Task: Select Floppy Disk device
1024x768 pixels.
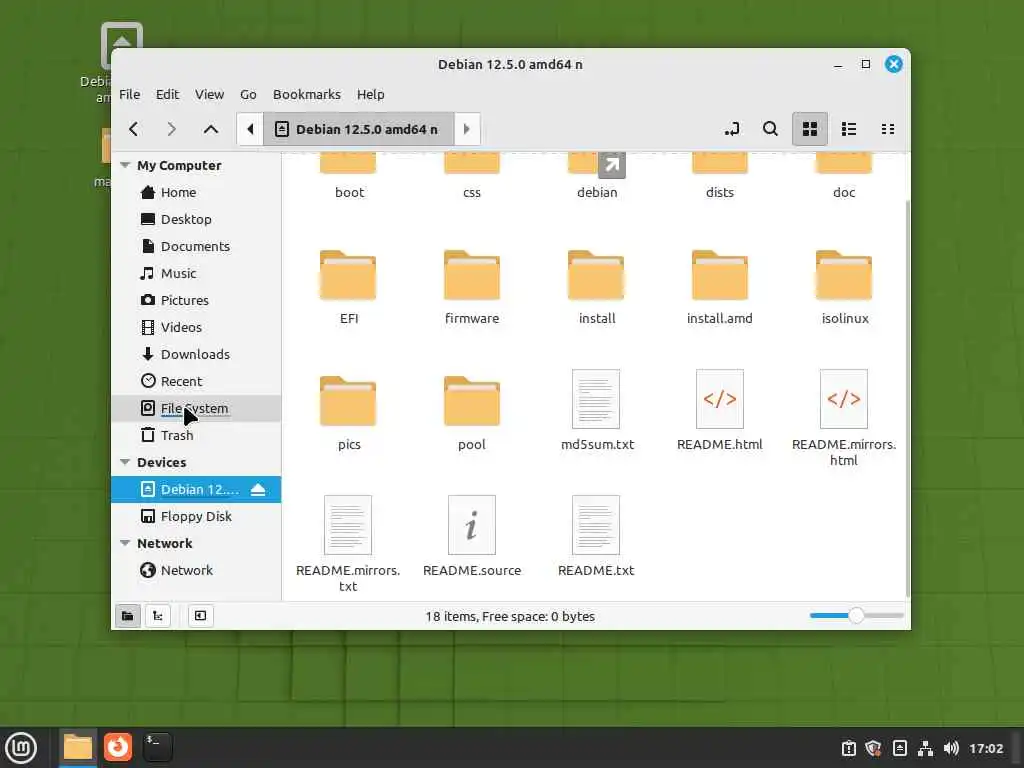Action: coord(196,516)
